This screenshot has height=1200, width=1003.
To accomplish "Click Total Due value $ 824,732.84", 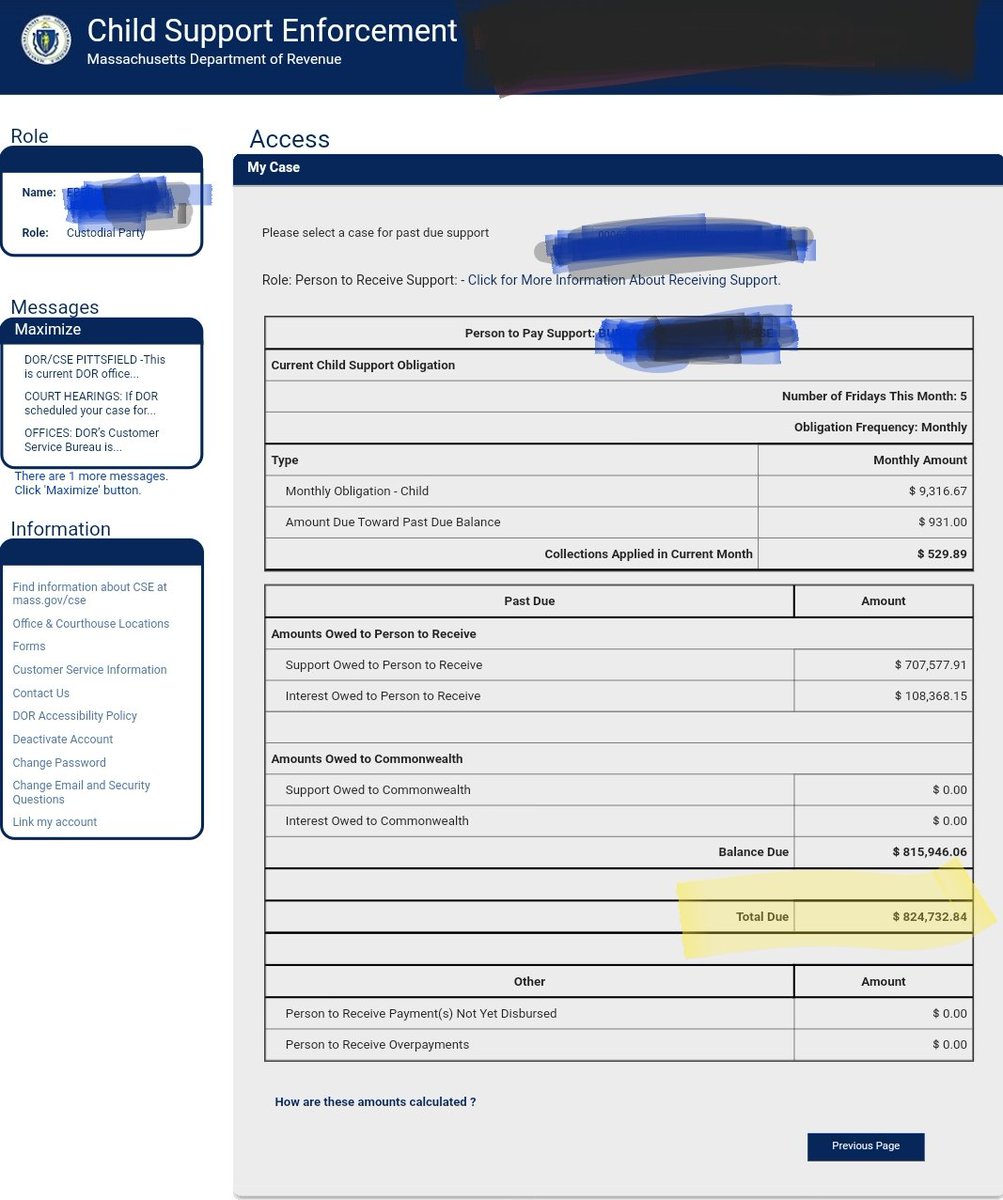I will coord(930,917).
